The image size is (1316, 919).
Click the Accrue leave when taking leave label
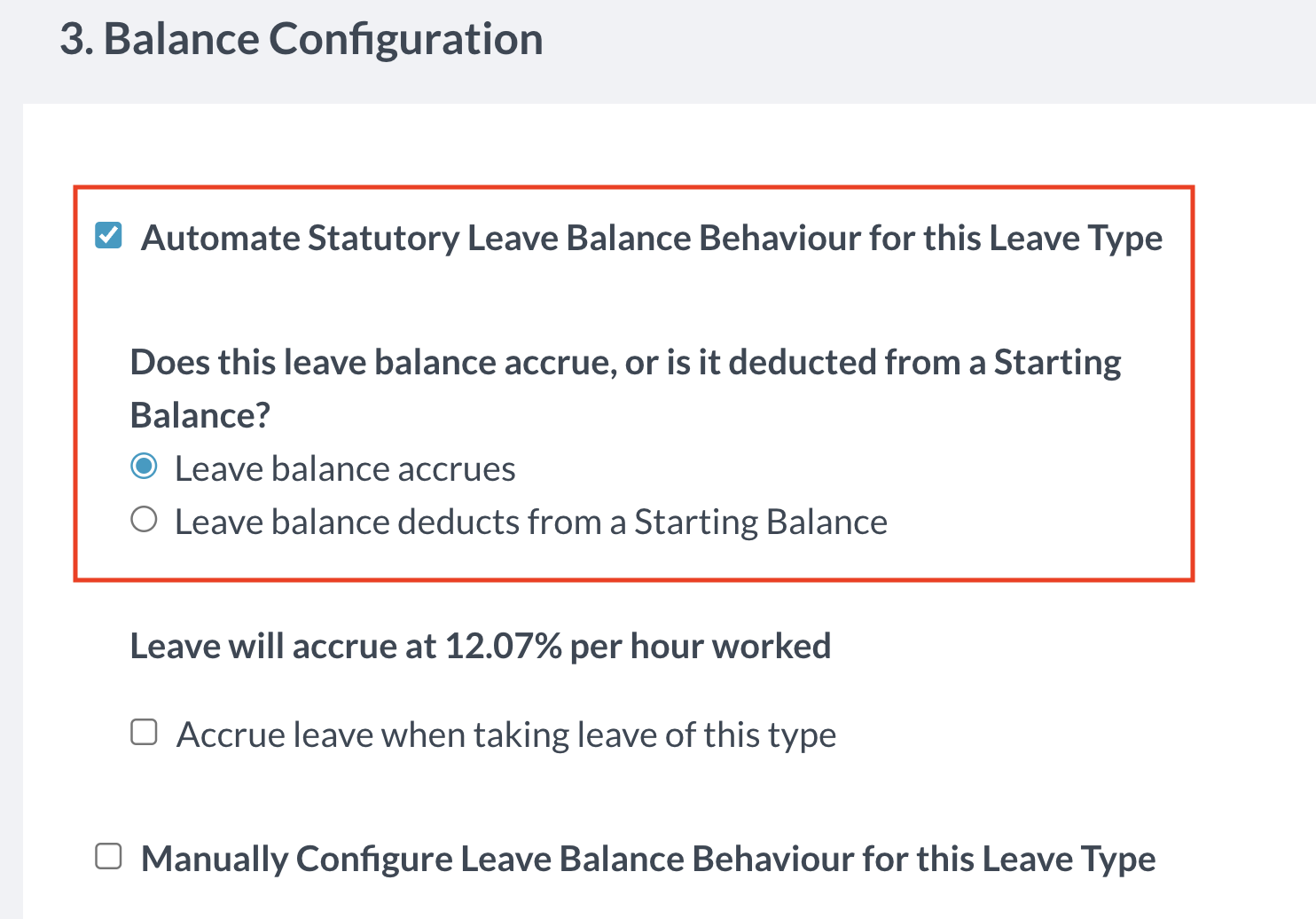click(505, 735)
